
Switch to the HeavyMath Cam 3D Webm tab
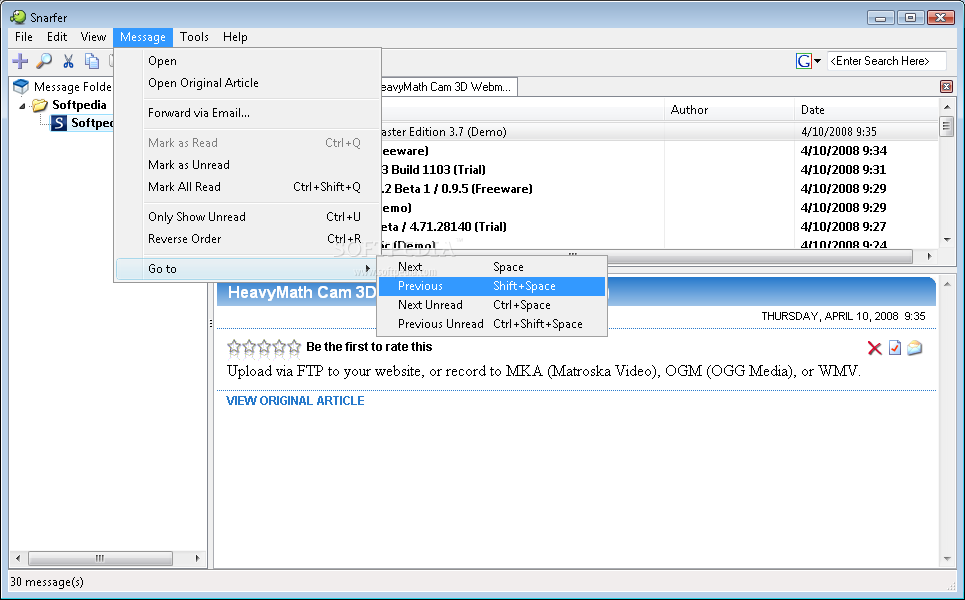click(x=448, y=87)
